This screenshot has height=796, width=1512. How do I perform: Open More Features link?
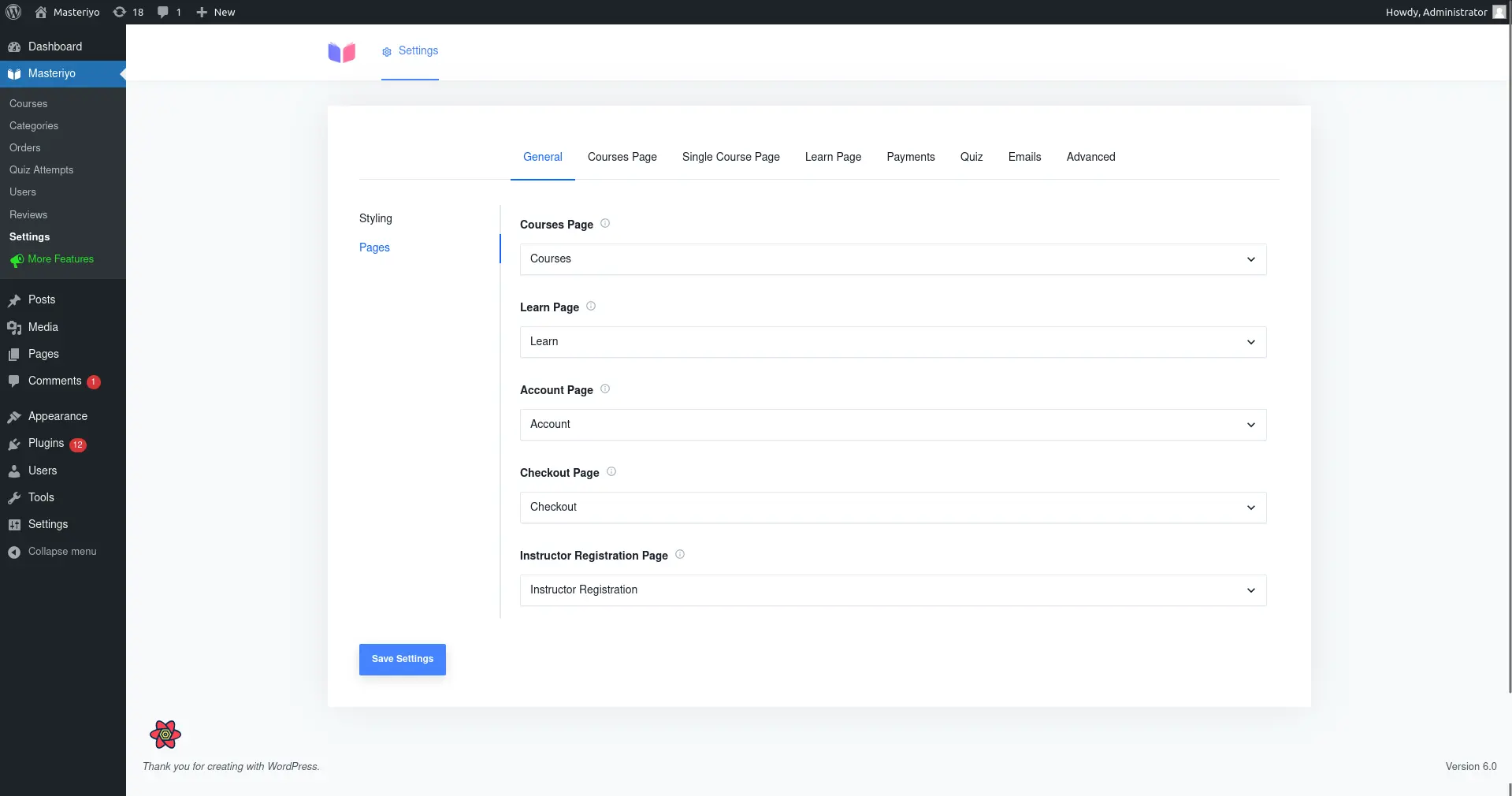click(61, 259)
